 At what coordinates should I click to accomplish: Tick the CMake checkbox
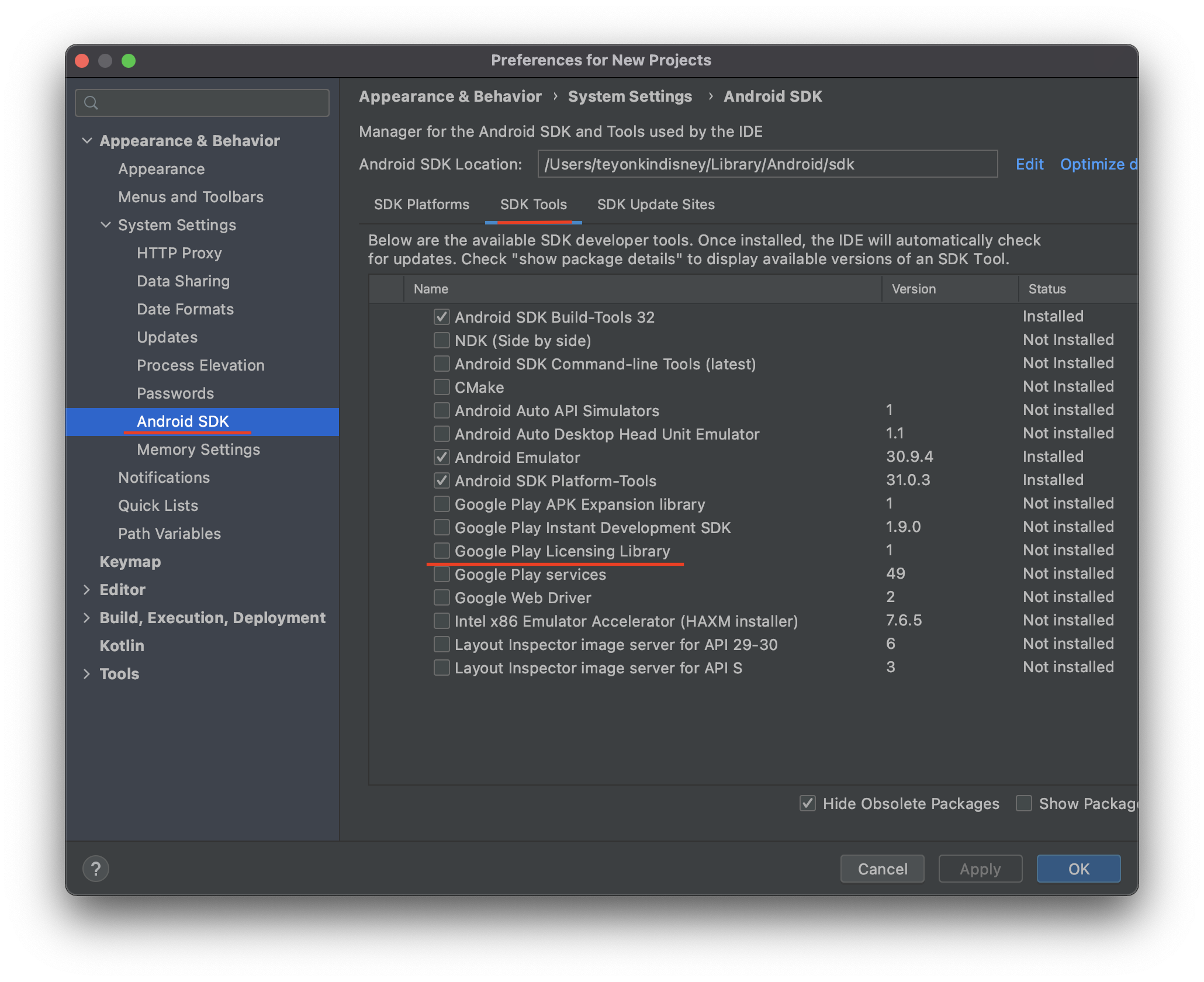[x=442, y=387]
